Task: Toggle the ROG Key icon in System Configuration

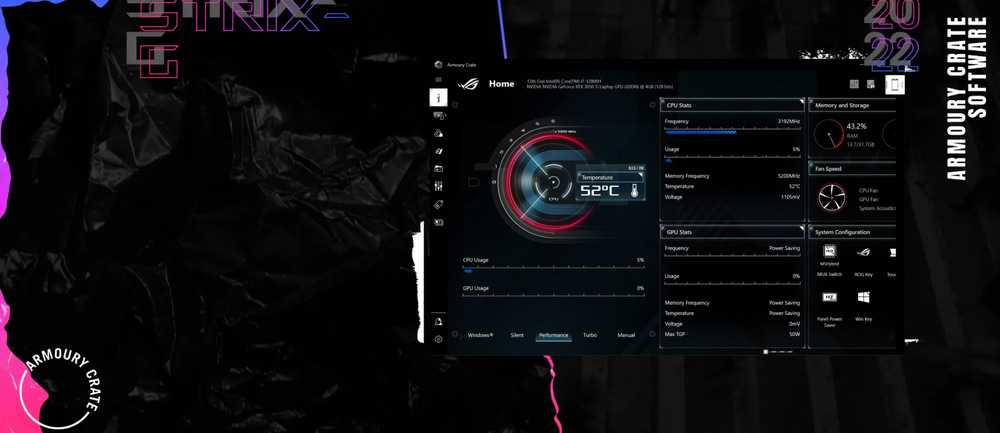Action: pyautogui.click(x=864, y=251)
